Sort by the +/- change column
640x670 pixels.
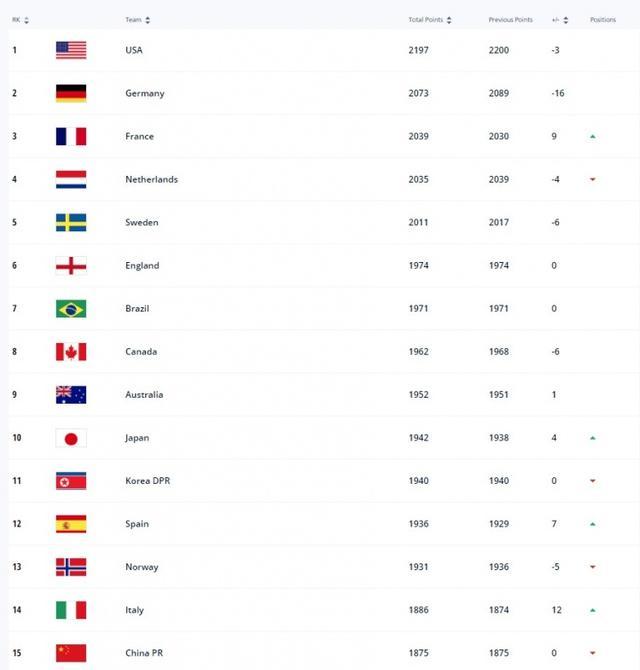561,20
